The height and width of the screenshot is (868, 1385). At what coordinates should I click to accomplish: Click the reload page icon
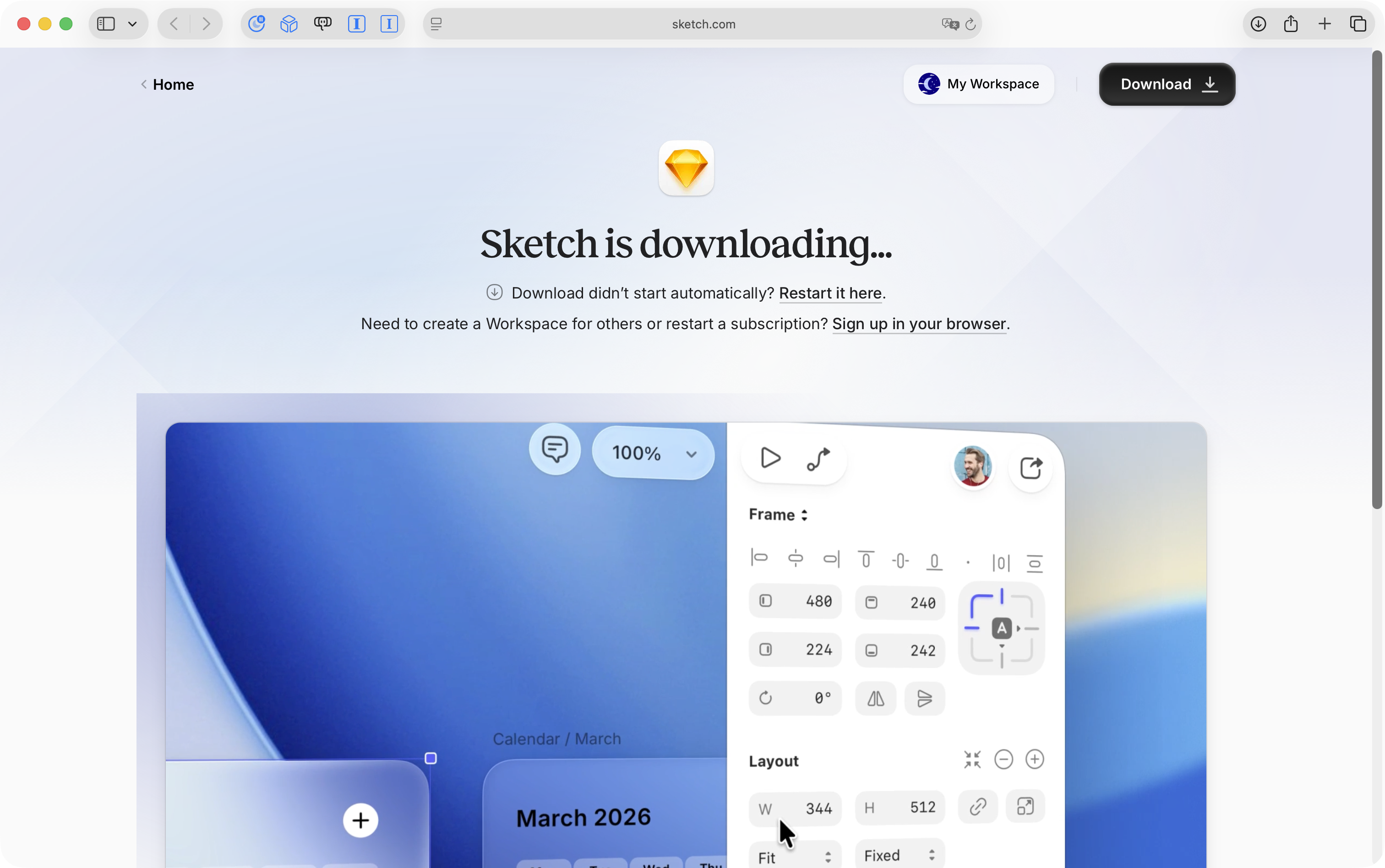pos(971,24)
